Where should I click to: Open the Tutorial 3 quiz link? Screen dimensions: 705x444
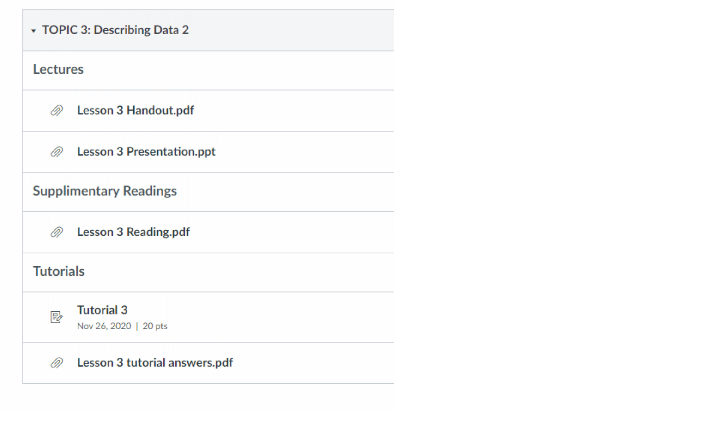click(102, 310)
